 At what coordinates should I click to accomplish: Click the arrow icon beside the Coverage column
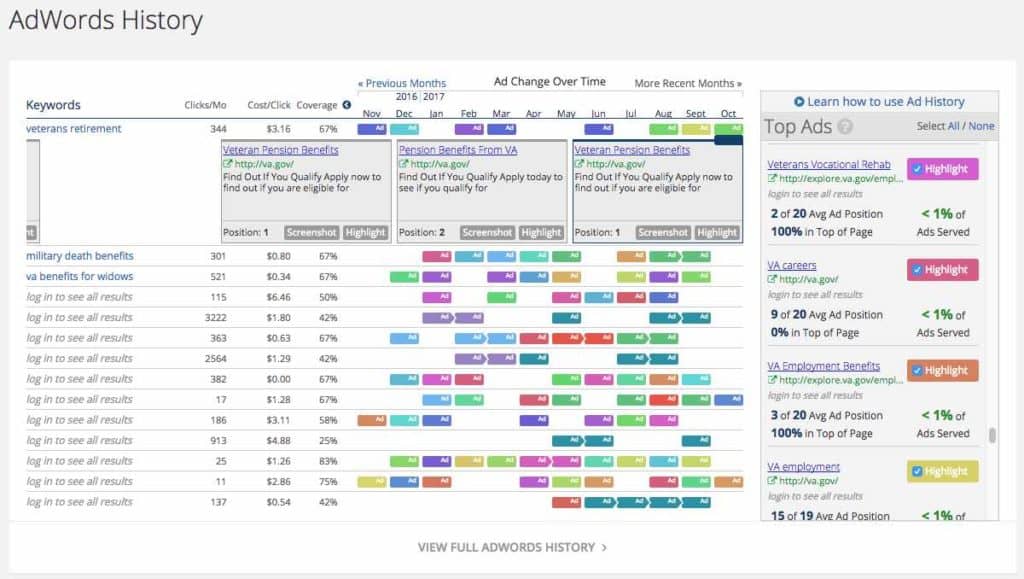pyautogui.click(x=347, y=105)
